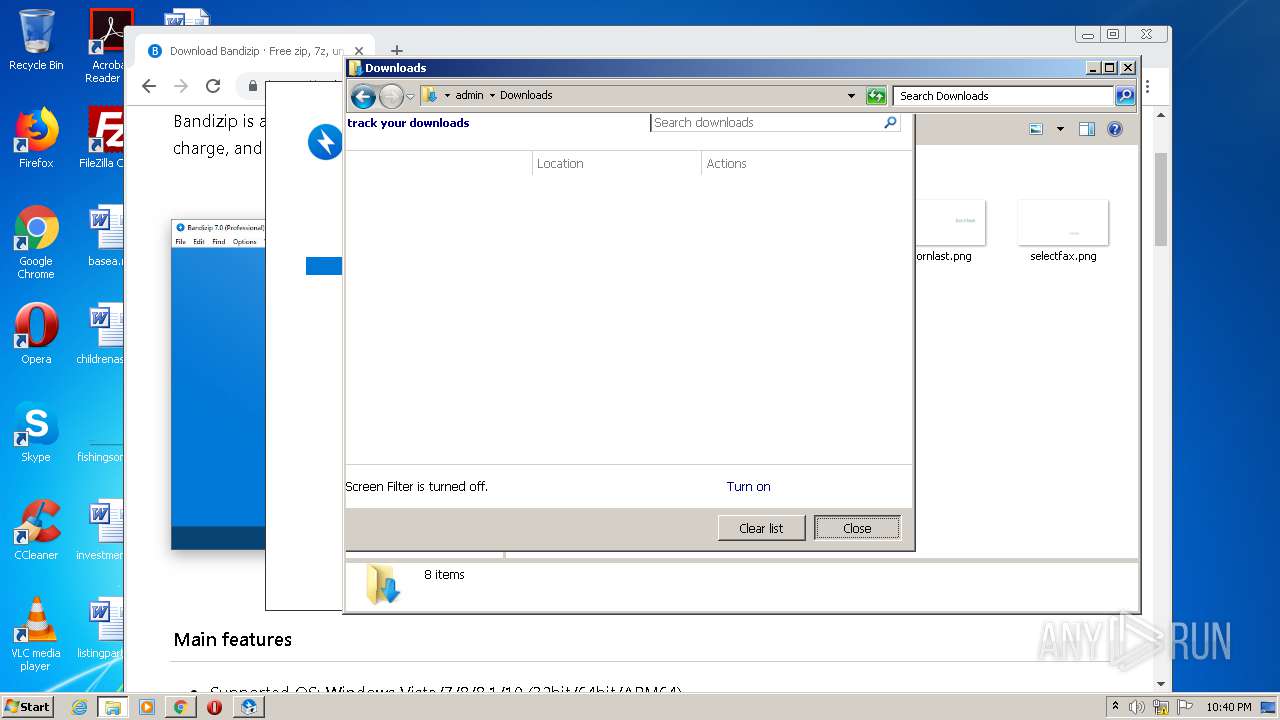
Task: Close the download tracker dialog
Action: pyautogui.click(x=857, y=528)
